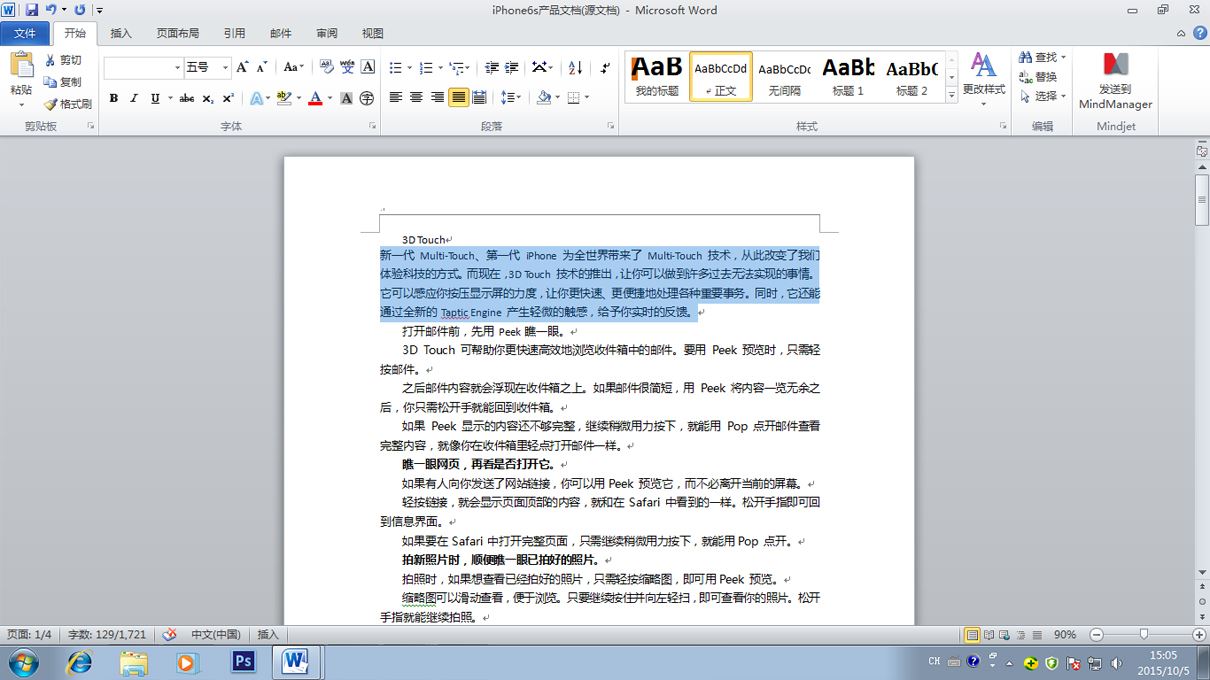Click the Copy (复制) button
Viewport: 1210px width, 680px height.
pos(63,82)
